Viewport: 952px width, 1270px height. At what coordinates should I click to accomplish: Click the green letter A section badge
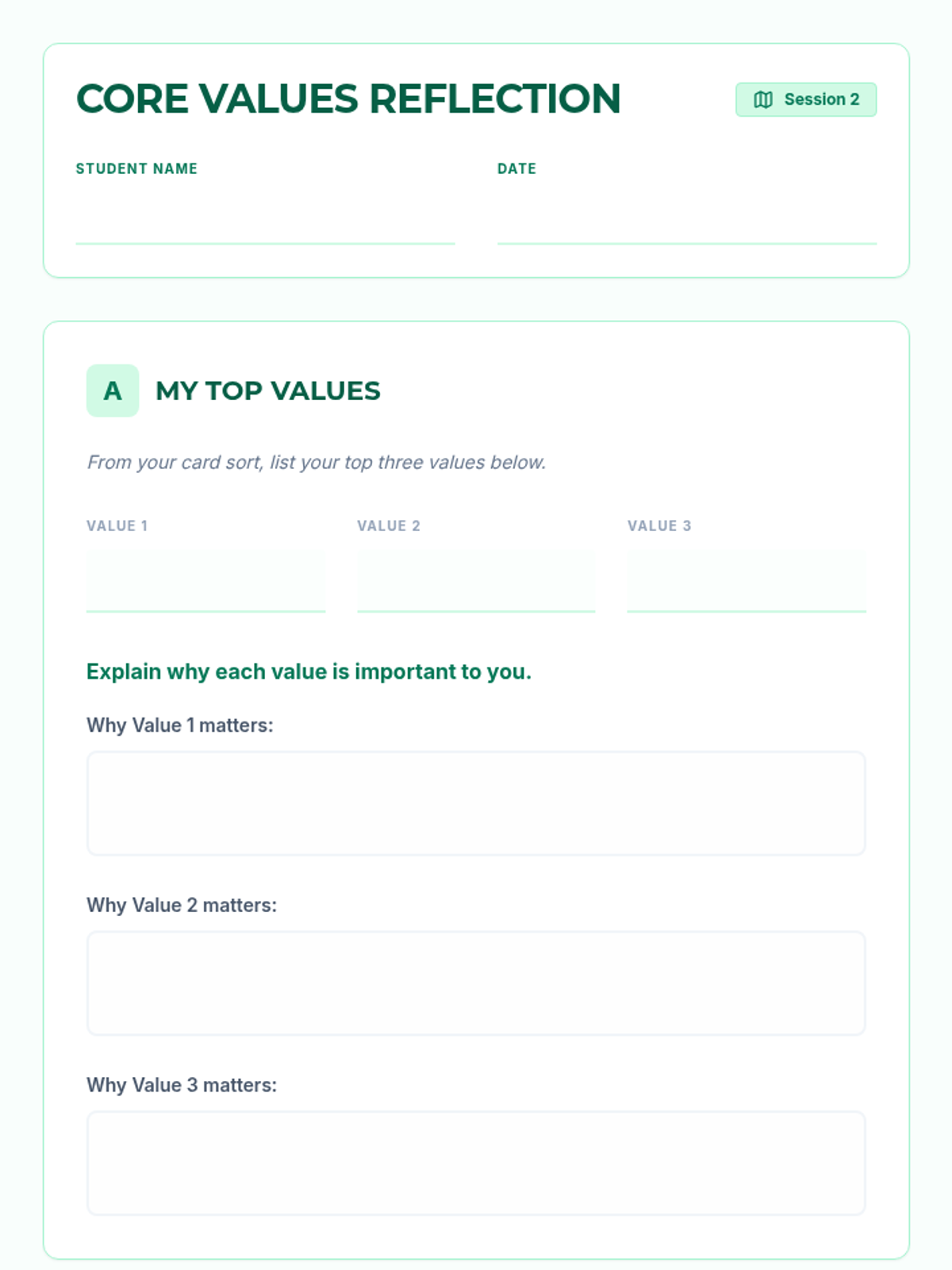pos(113,391)
